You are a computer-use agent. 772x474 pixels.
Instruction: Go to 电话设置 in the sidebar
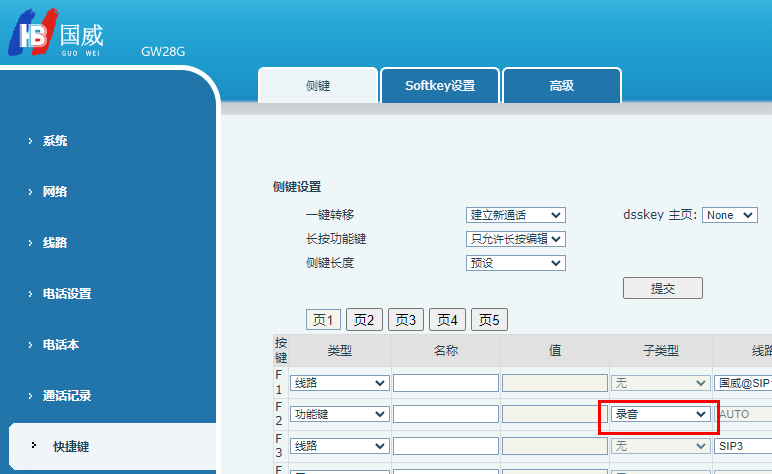point(67,294)
